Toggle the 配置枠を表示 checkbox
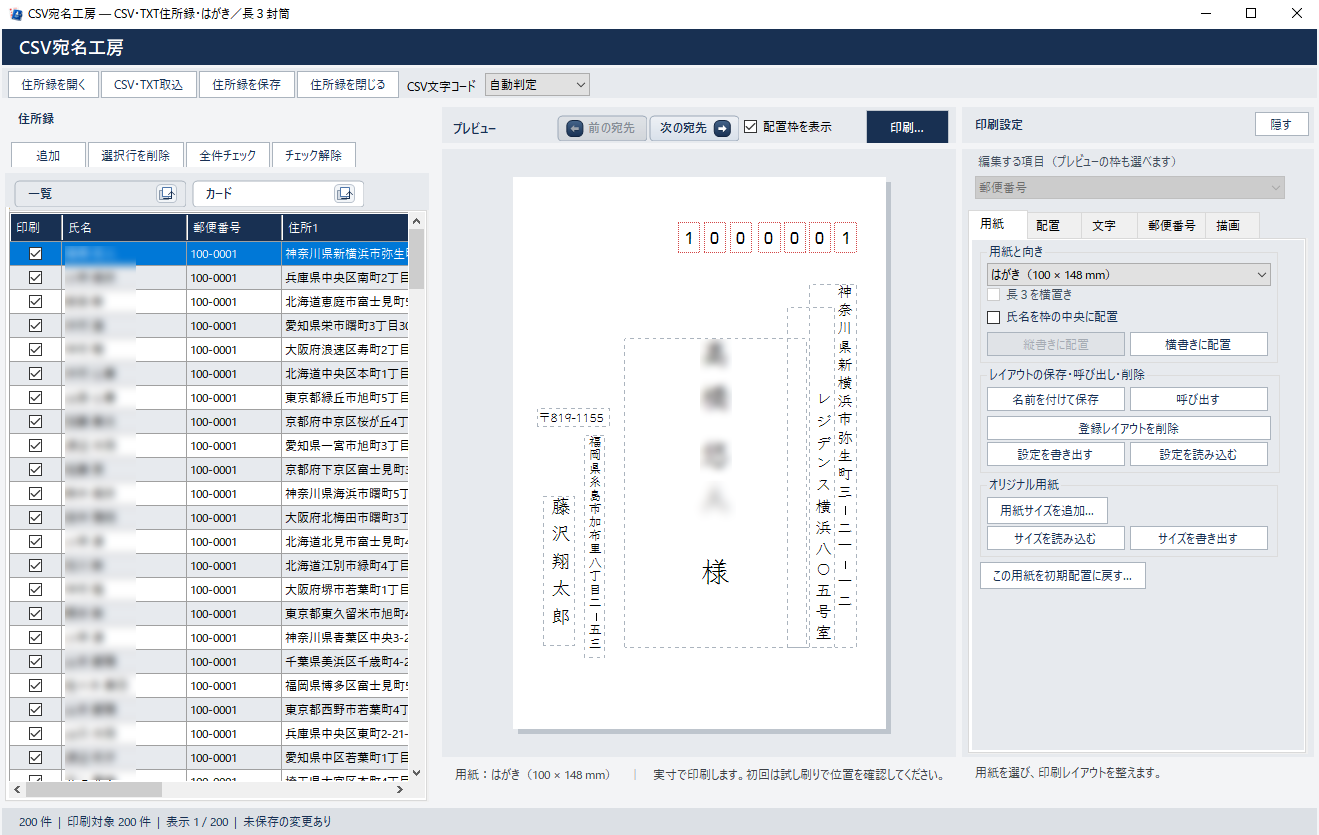 [x=752, y=128]
